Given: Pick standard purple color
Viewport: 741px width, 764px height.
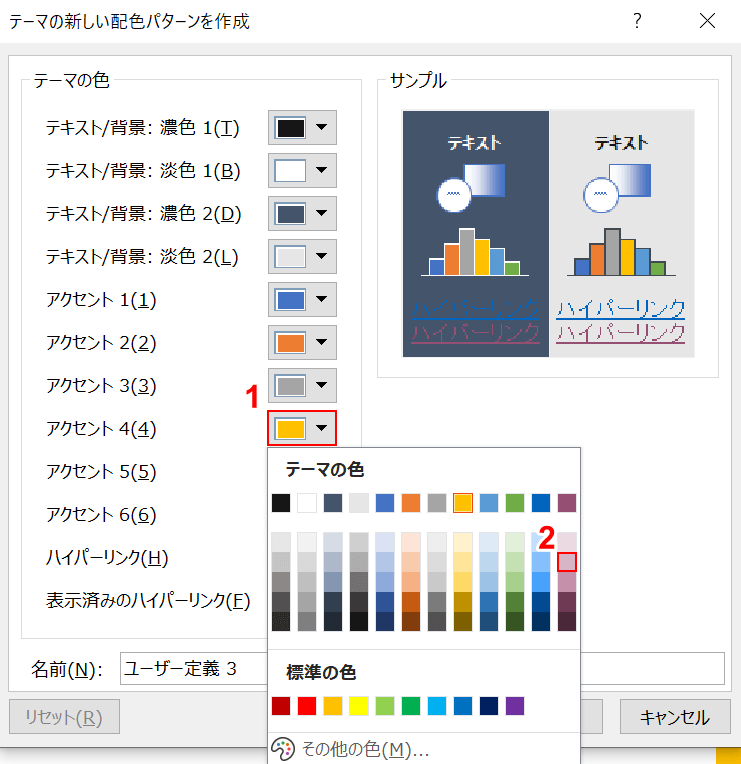Looking at the screenshot, I should pyautogui.click(x=515, y=706).
